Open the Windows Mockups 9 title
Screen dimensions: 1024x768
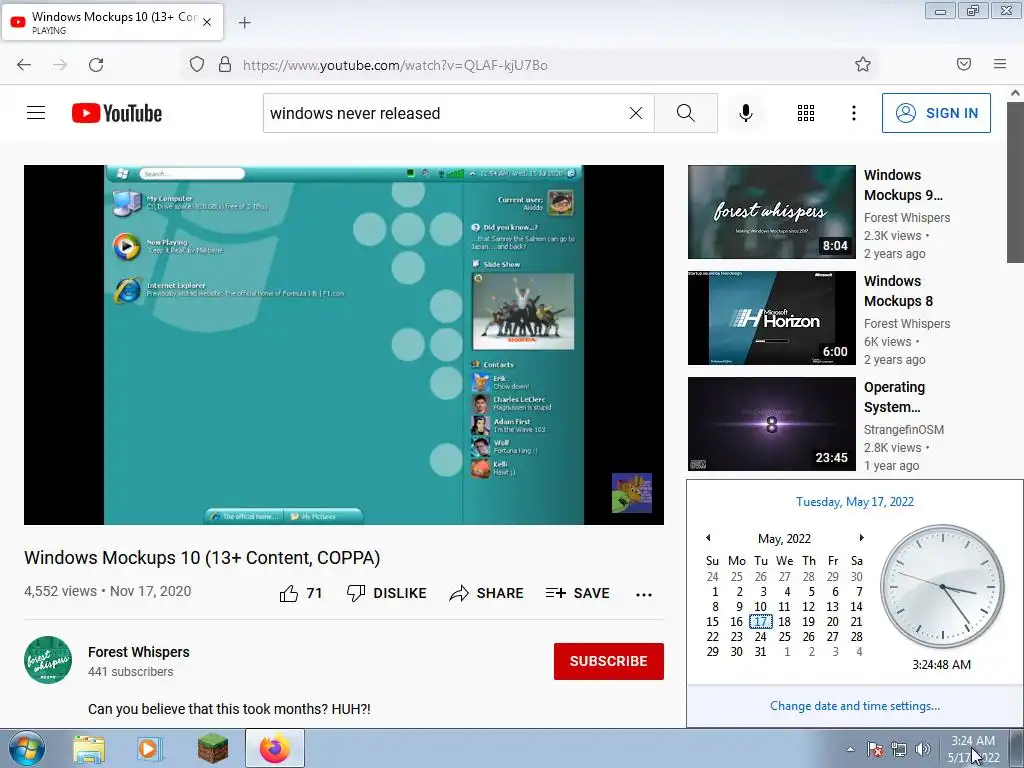click(x=903, y=185)
